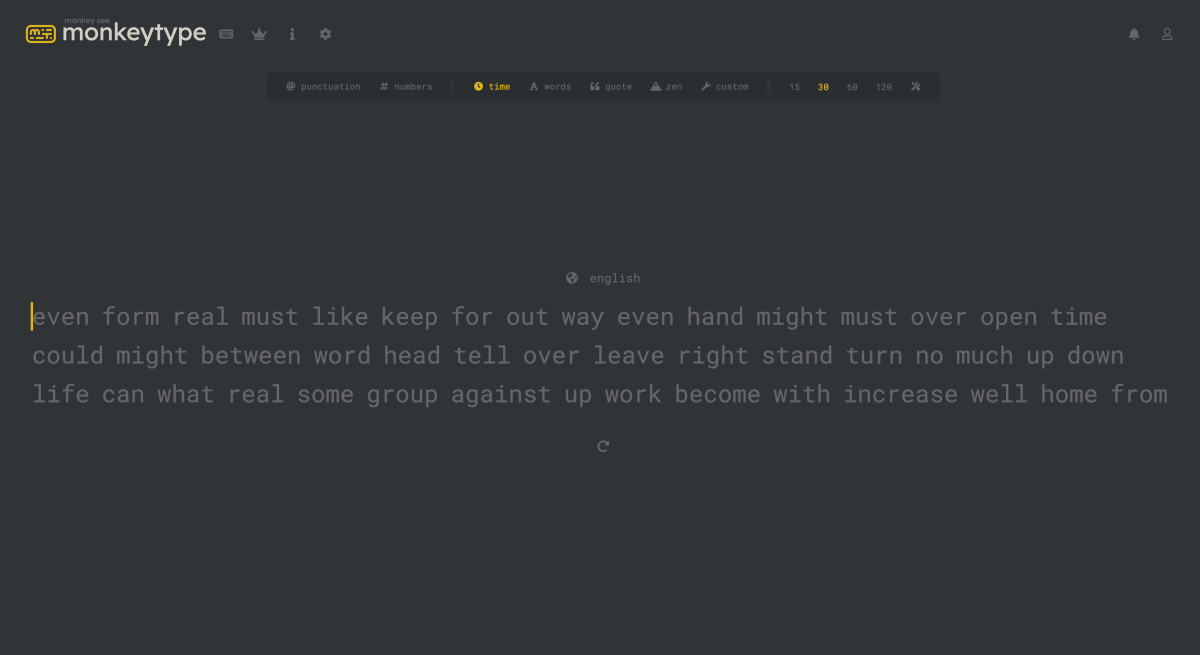Select the words mode
This screenshot has height=655, width=1200.
pyautogui.click(x=550, y=87)
